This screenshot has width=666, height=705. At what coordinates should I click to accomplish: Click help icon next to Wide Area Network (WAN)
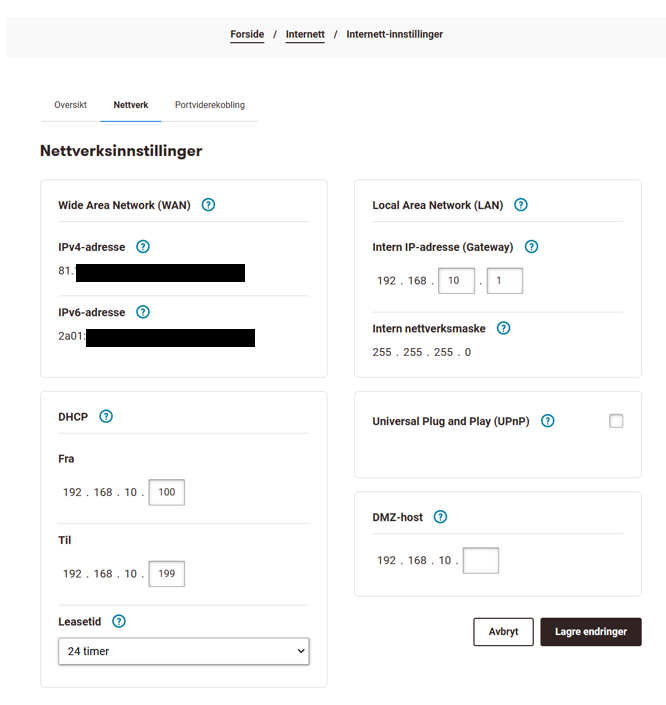click(208, 205)
